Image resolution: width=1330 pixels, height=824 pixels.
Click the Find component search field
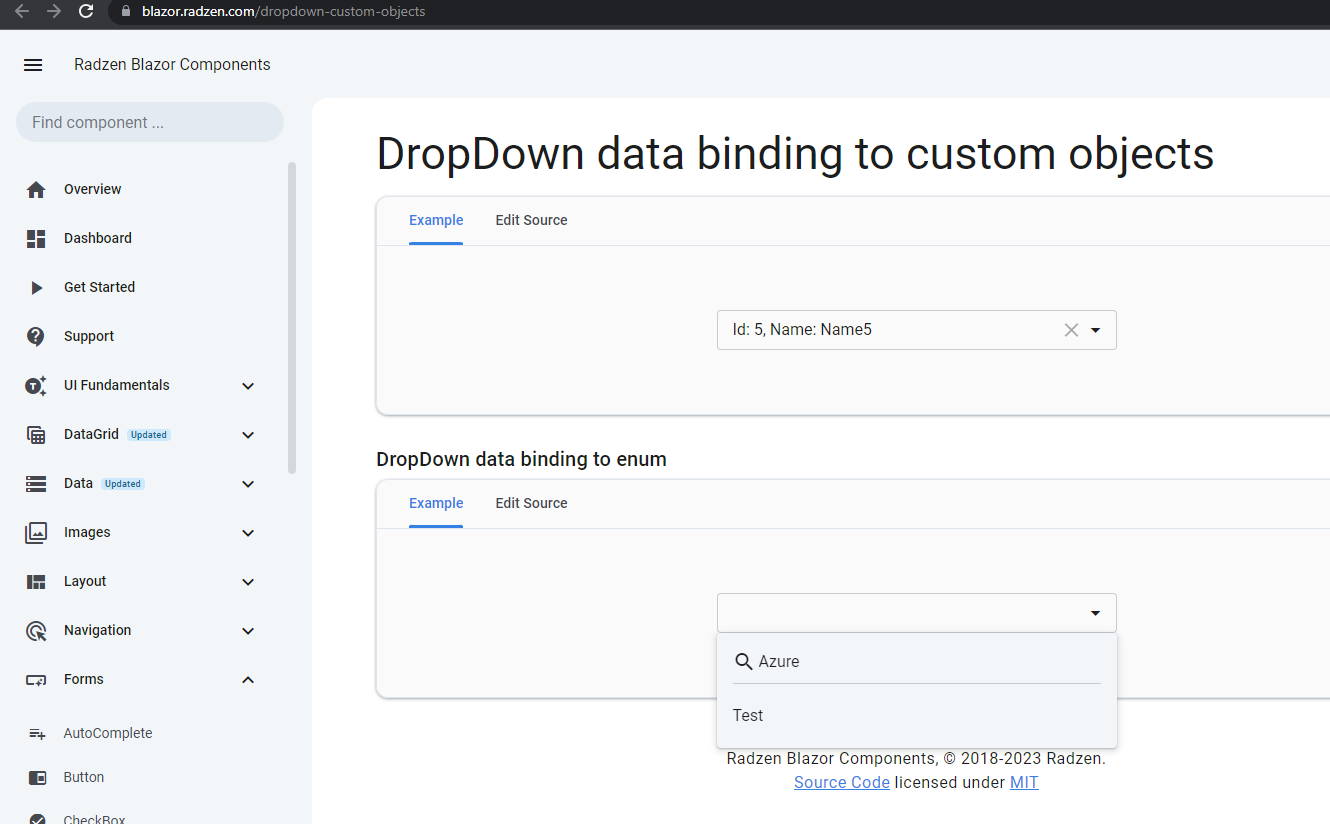click(150, 122)
